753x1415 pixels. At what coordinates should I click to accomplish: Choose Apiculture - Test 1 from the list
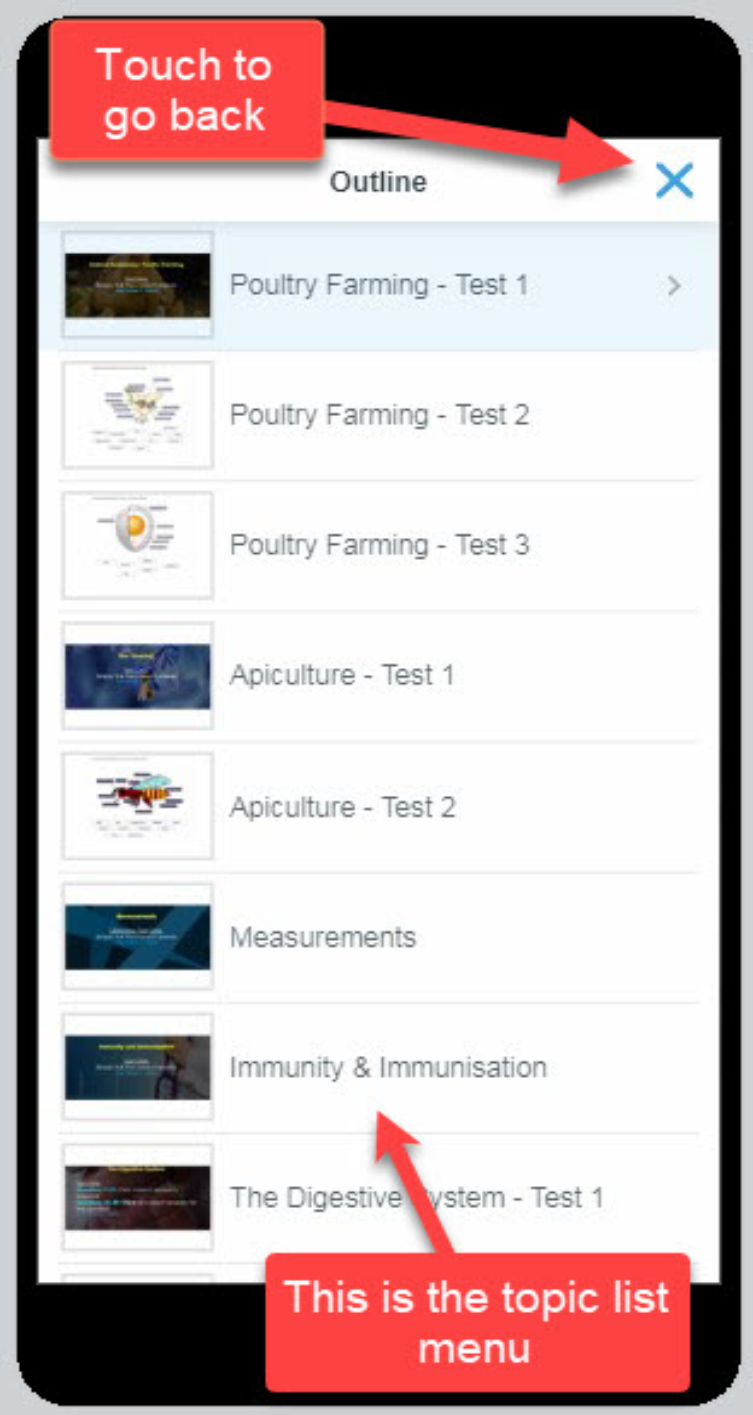(x=342, y=676)
